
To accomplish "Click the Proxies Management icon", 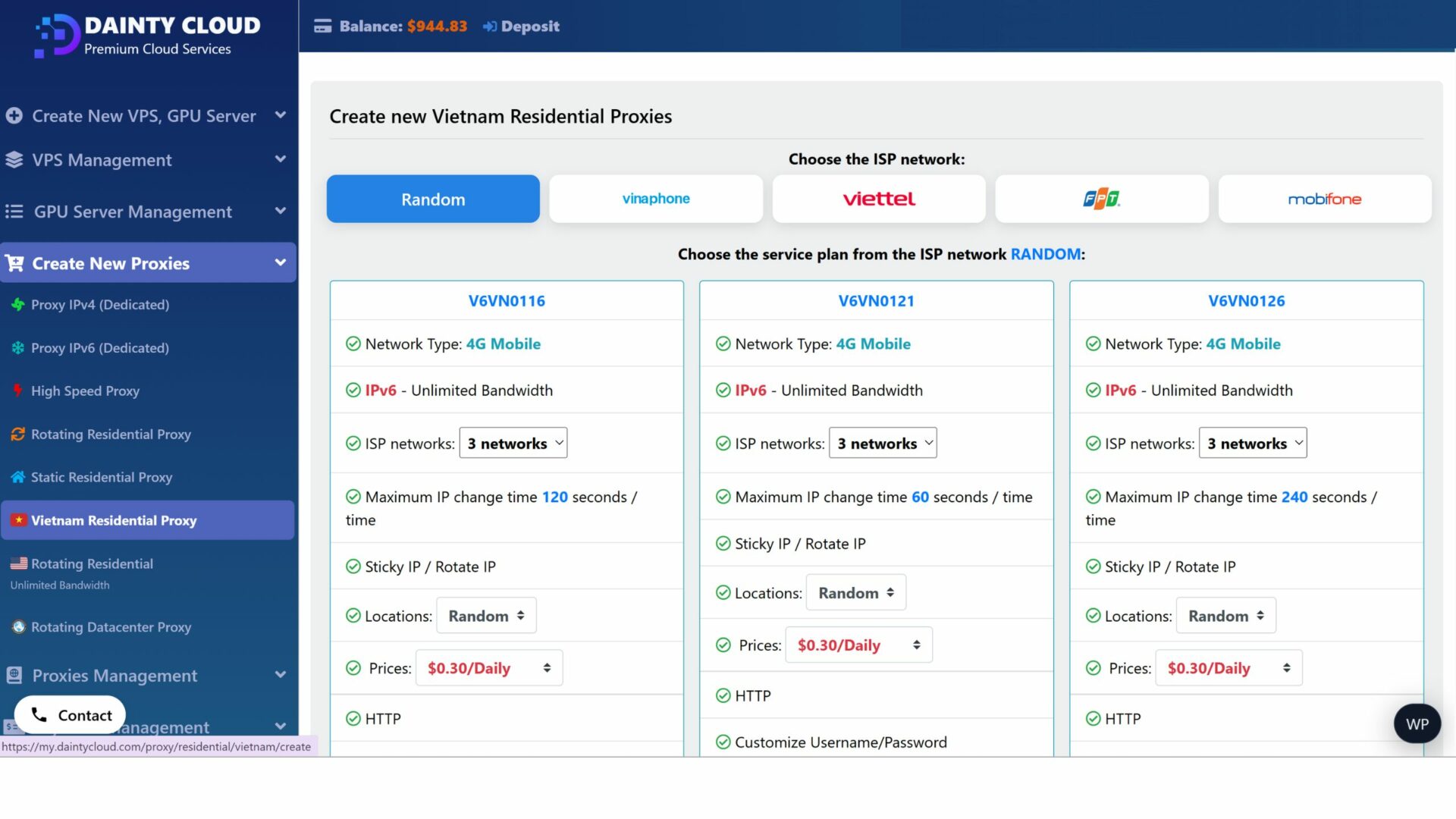I will click(14, 675).
